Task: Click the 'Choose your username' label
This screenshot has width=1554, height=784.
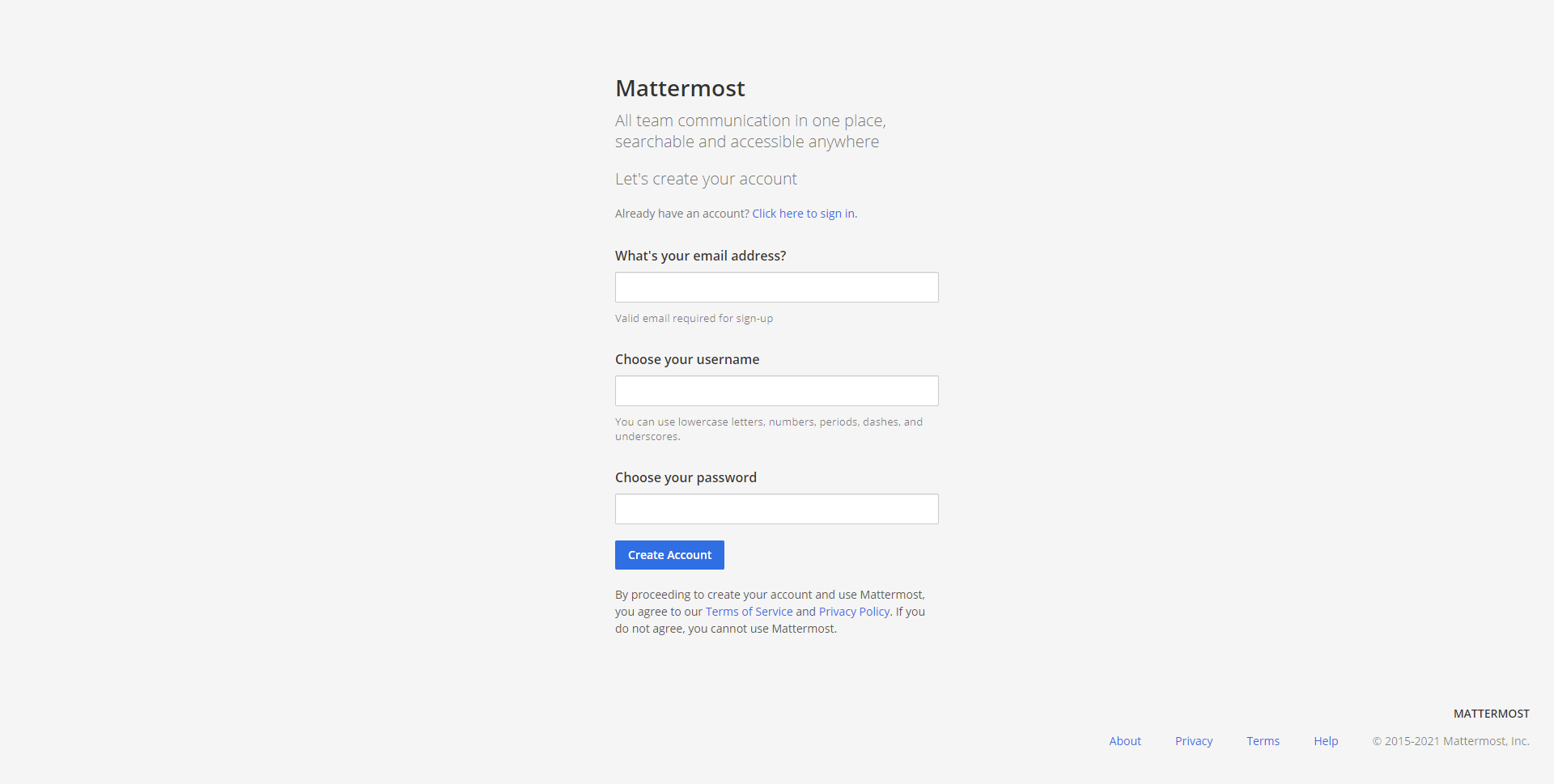Action: pos(686,359)
